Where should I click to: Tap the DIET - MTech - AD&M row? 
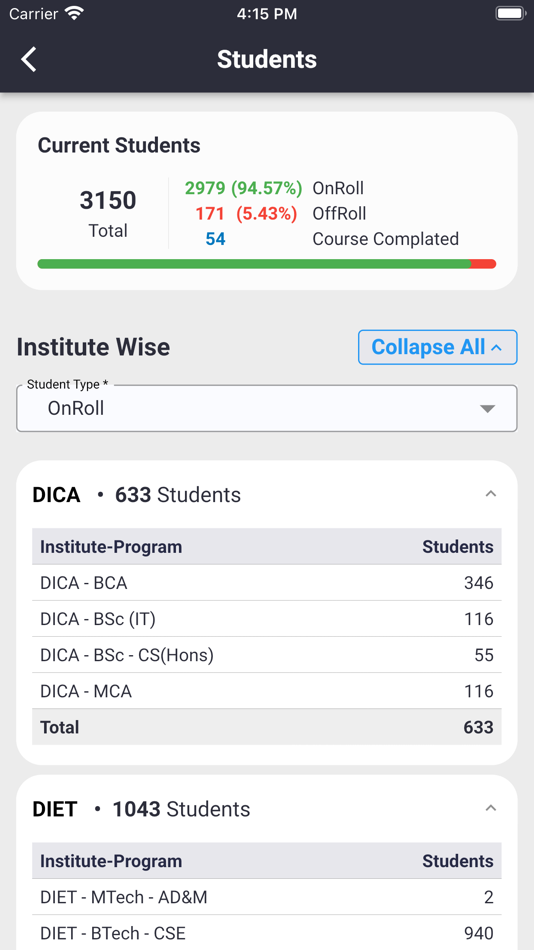pyautogui.click(x=267, y=897)
